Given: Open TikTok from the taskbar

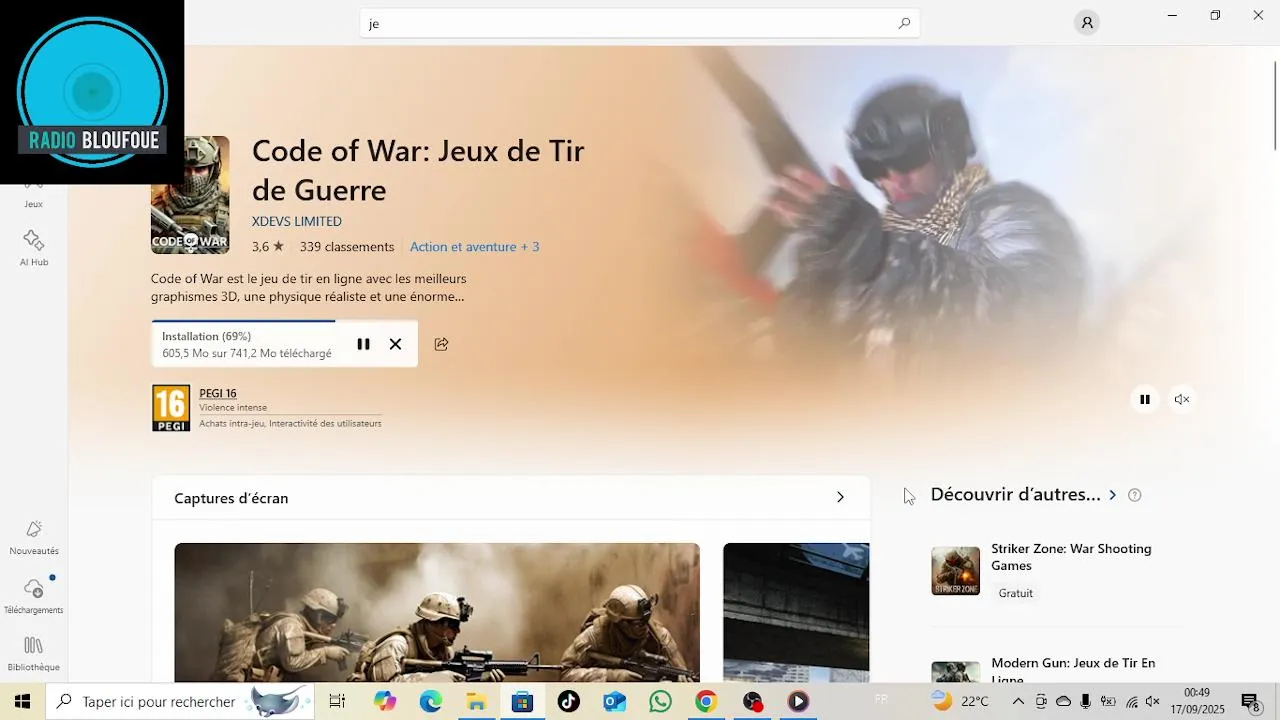Looking at the screenshot, I should pyautogui.click(x=569, y=702).
